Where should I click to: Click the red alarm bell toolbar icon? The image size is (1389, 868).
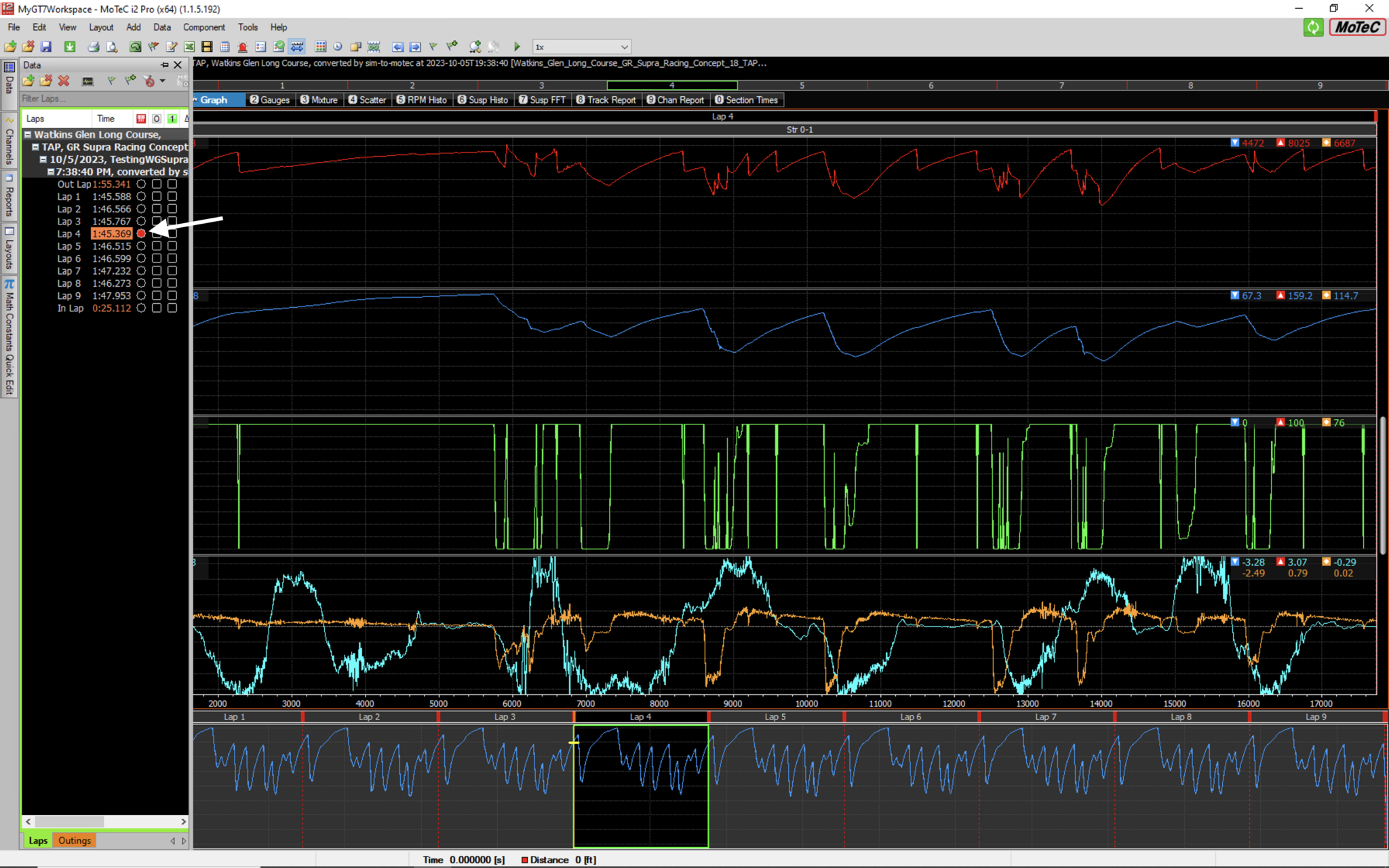tap(242, 46)
